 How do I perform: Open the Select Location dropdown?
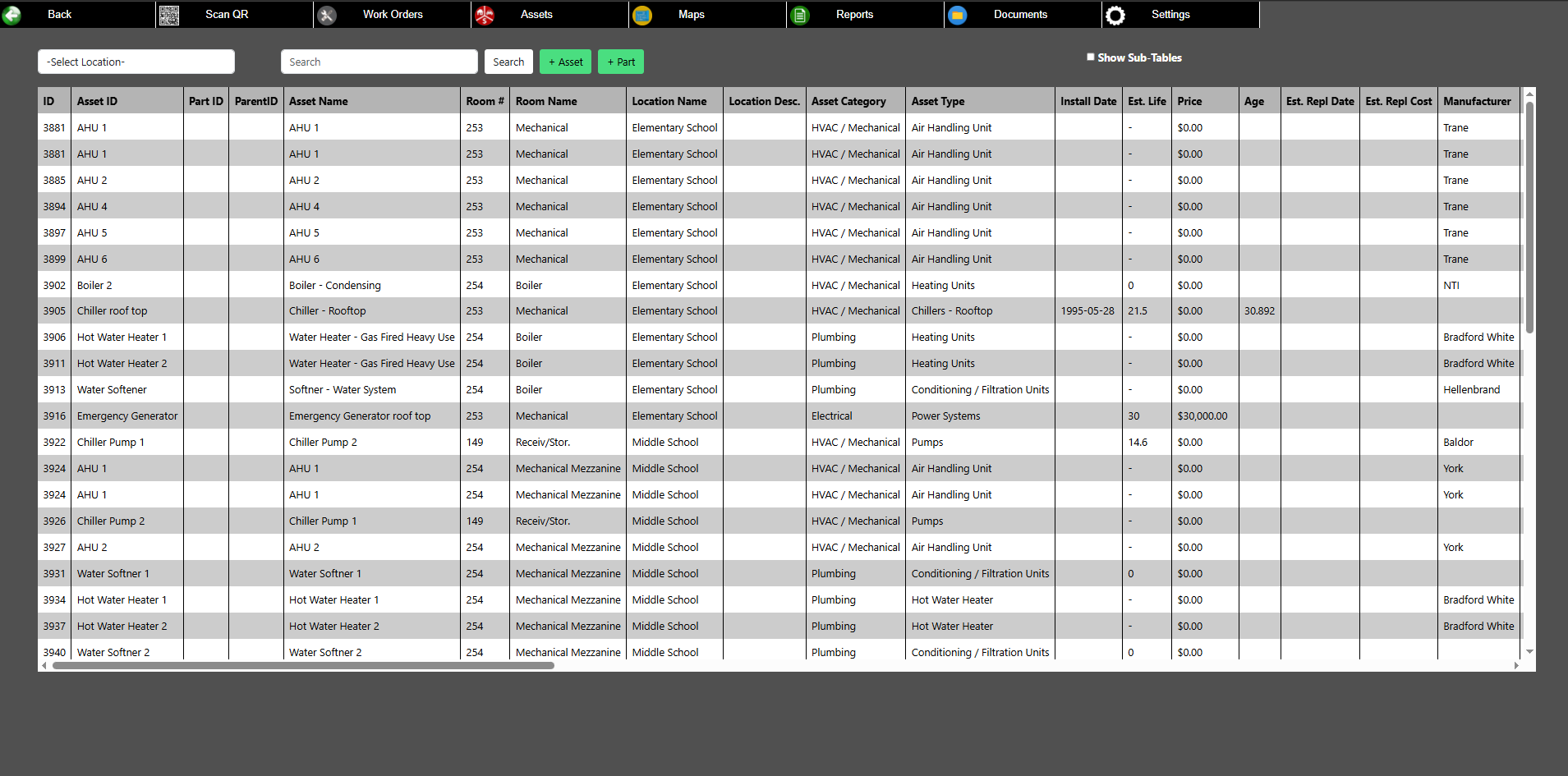point(136,62)
